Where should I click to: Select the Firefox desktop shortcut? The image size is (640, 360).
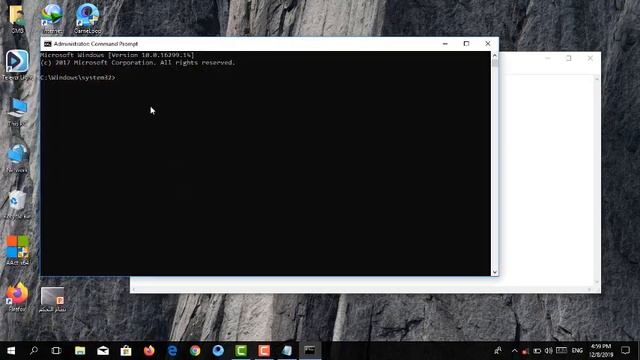17,297
